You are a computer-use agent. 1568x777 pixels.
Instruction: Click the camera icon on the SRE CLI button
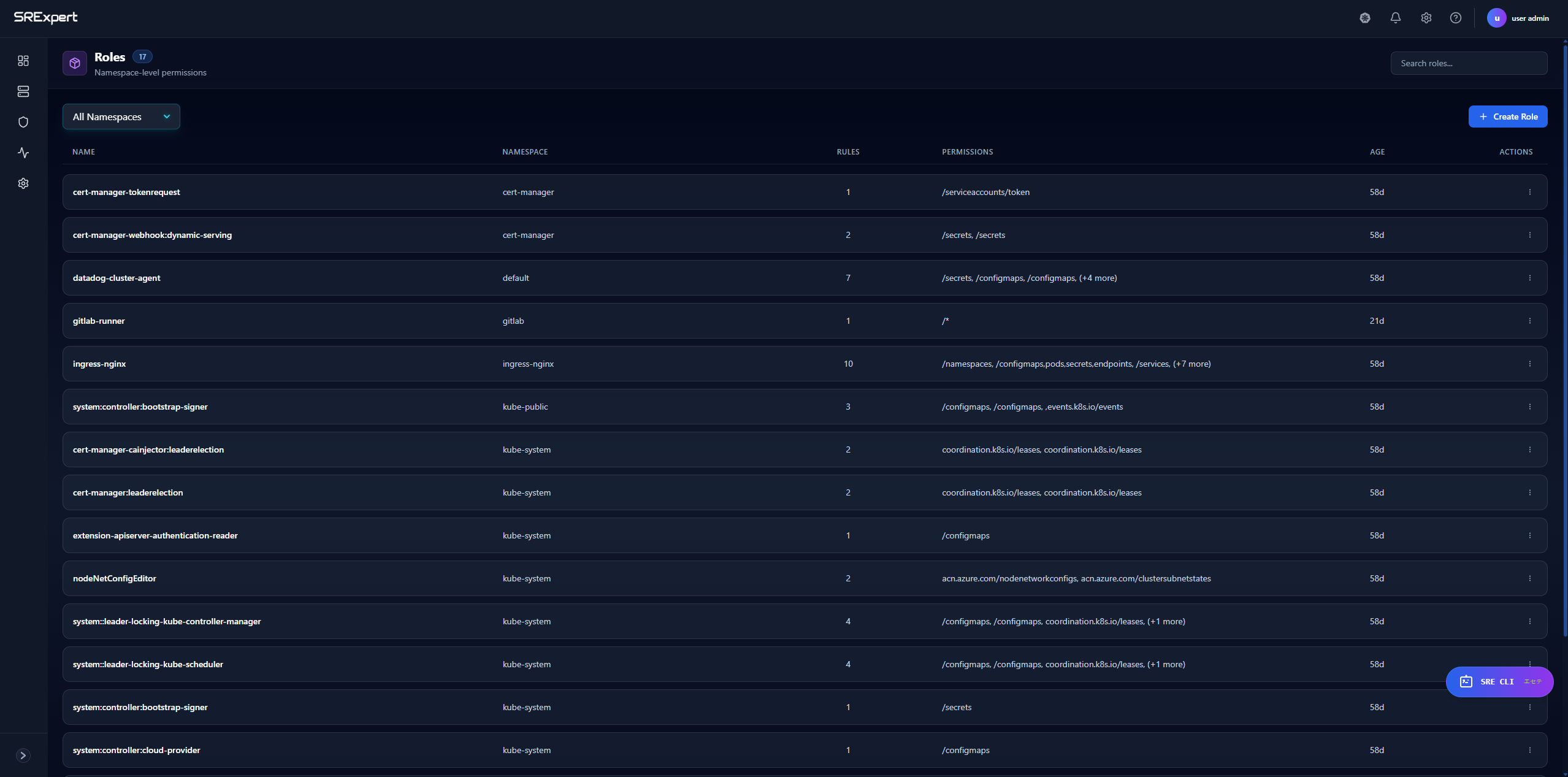tap(1466, 681)
